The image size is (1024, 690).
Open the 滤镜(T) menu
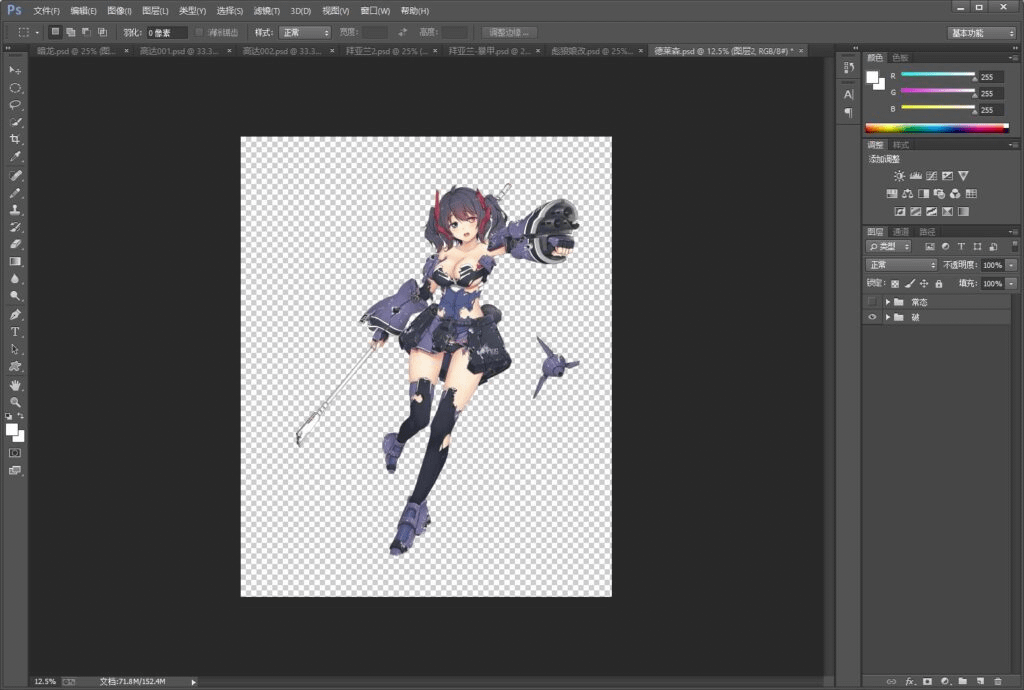(266, 10)
